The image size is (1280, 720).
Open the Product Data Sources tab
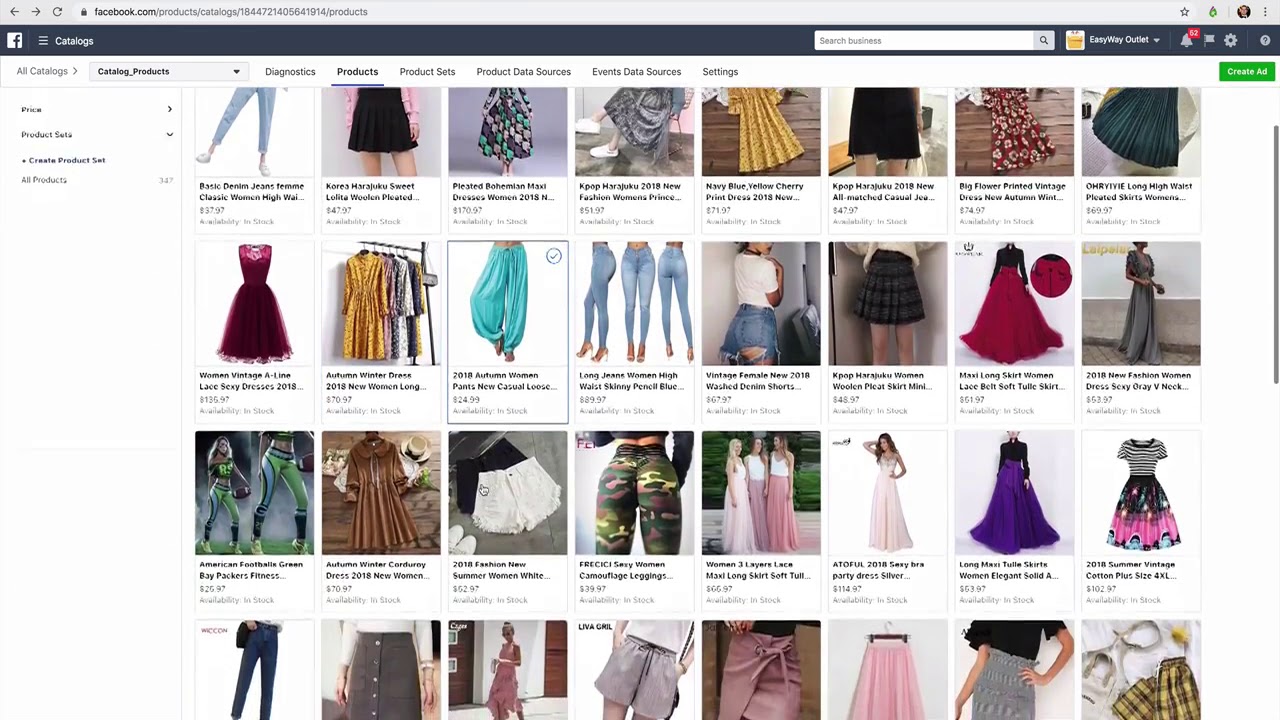coord(523,72)
